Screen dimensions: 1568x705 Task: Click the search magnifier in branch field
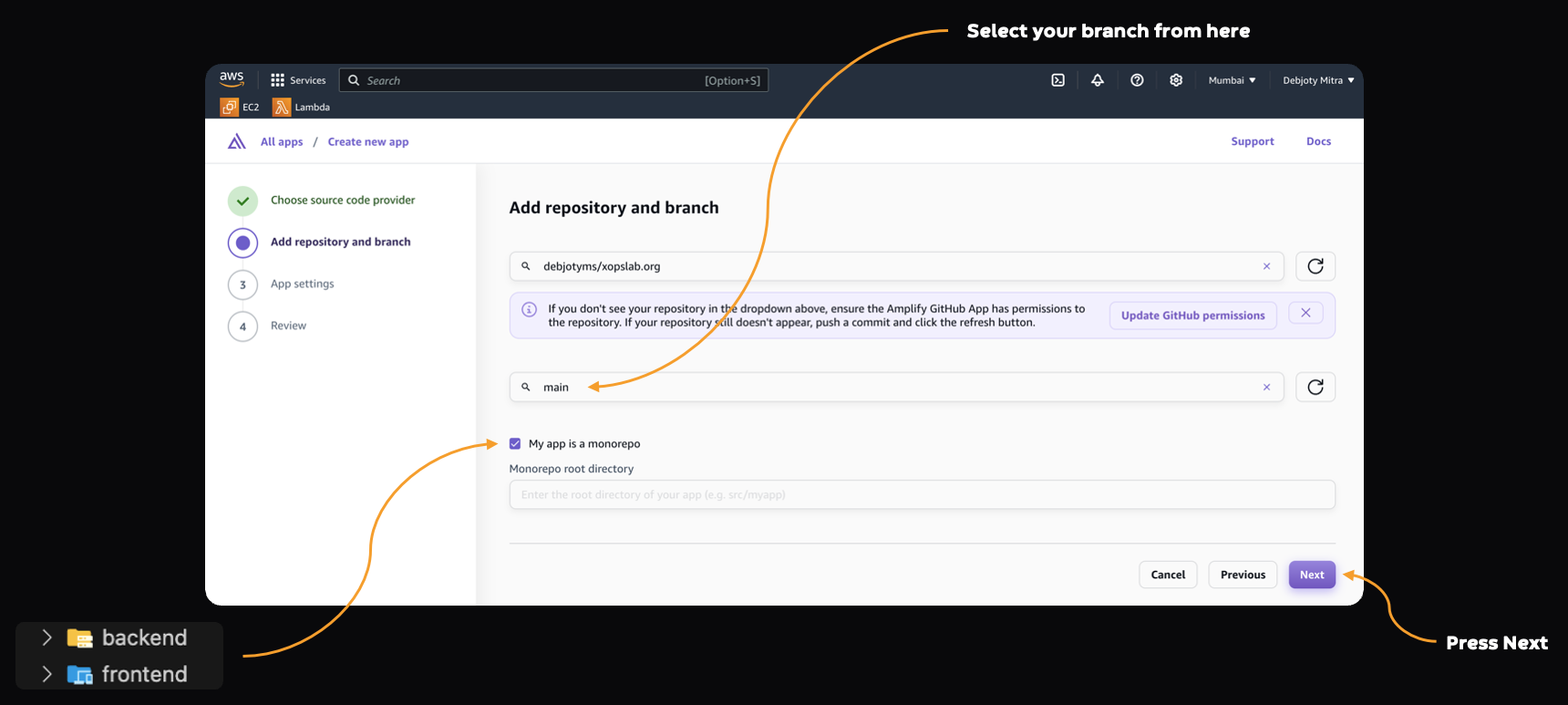(526, 387)
